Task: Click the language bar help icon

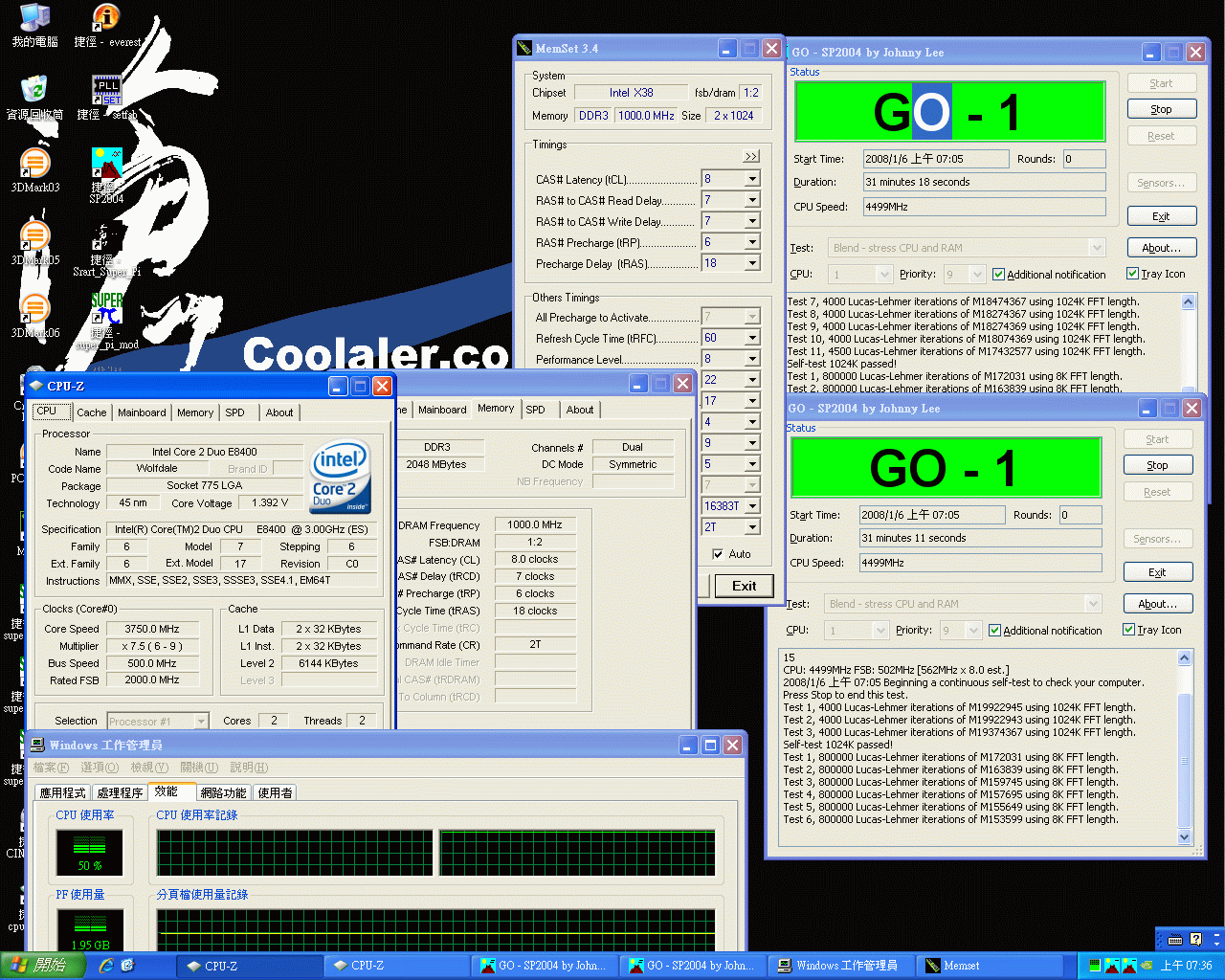Action: click(1195, 939)
